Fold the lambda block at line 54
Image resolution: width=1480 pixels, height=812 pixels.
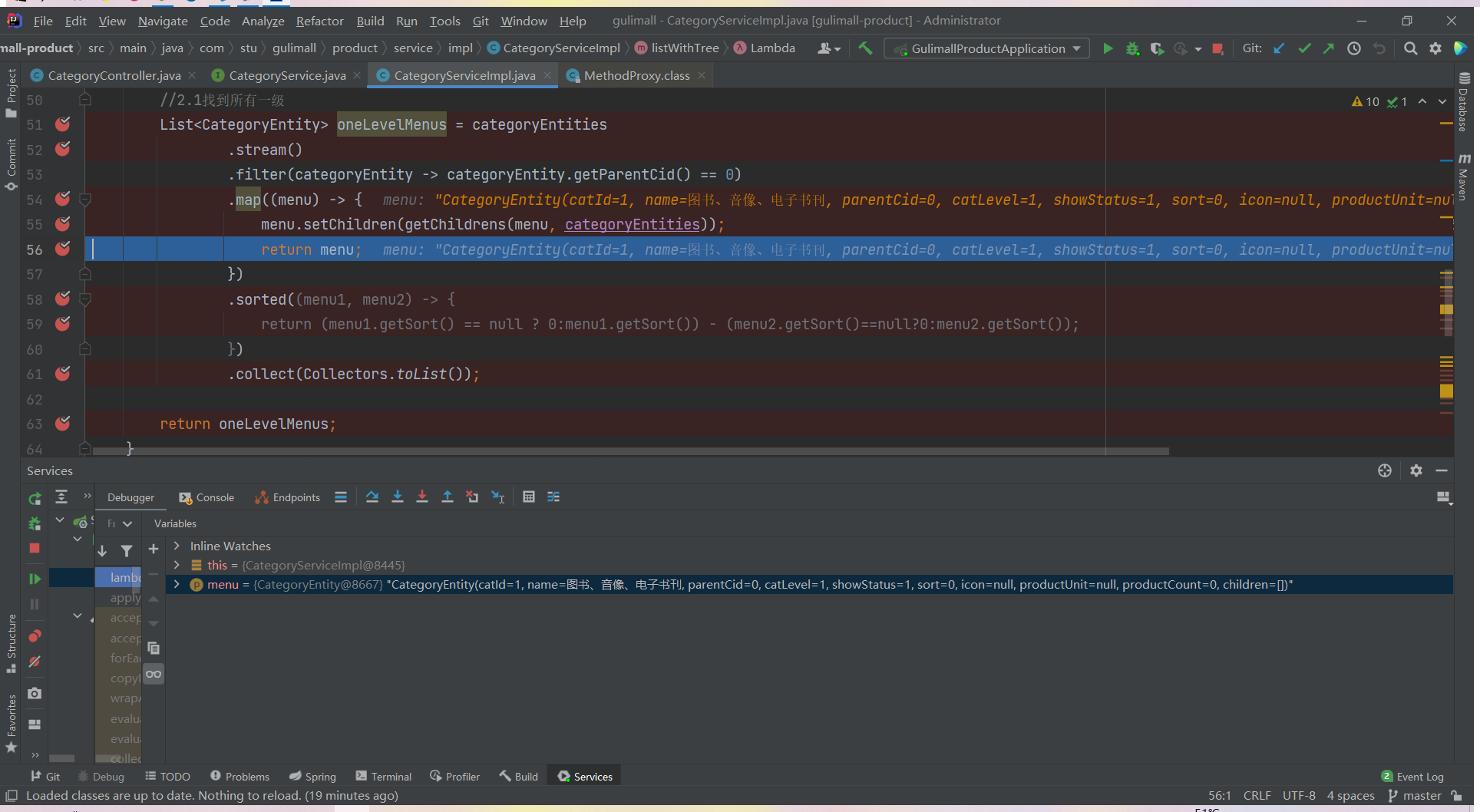[x=85, y=200]
